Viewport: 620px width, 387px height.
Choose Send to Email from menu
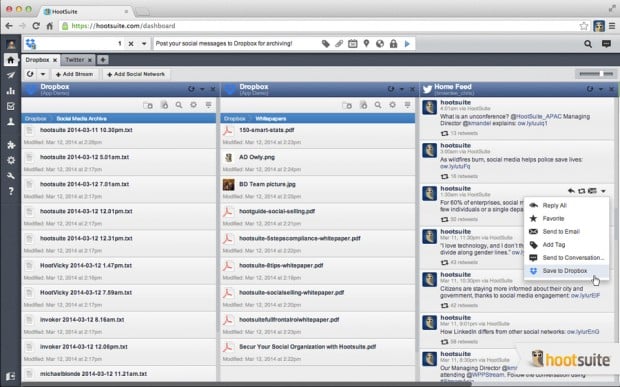(566, 231)
